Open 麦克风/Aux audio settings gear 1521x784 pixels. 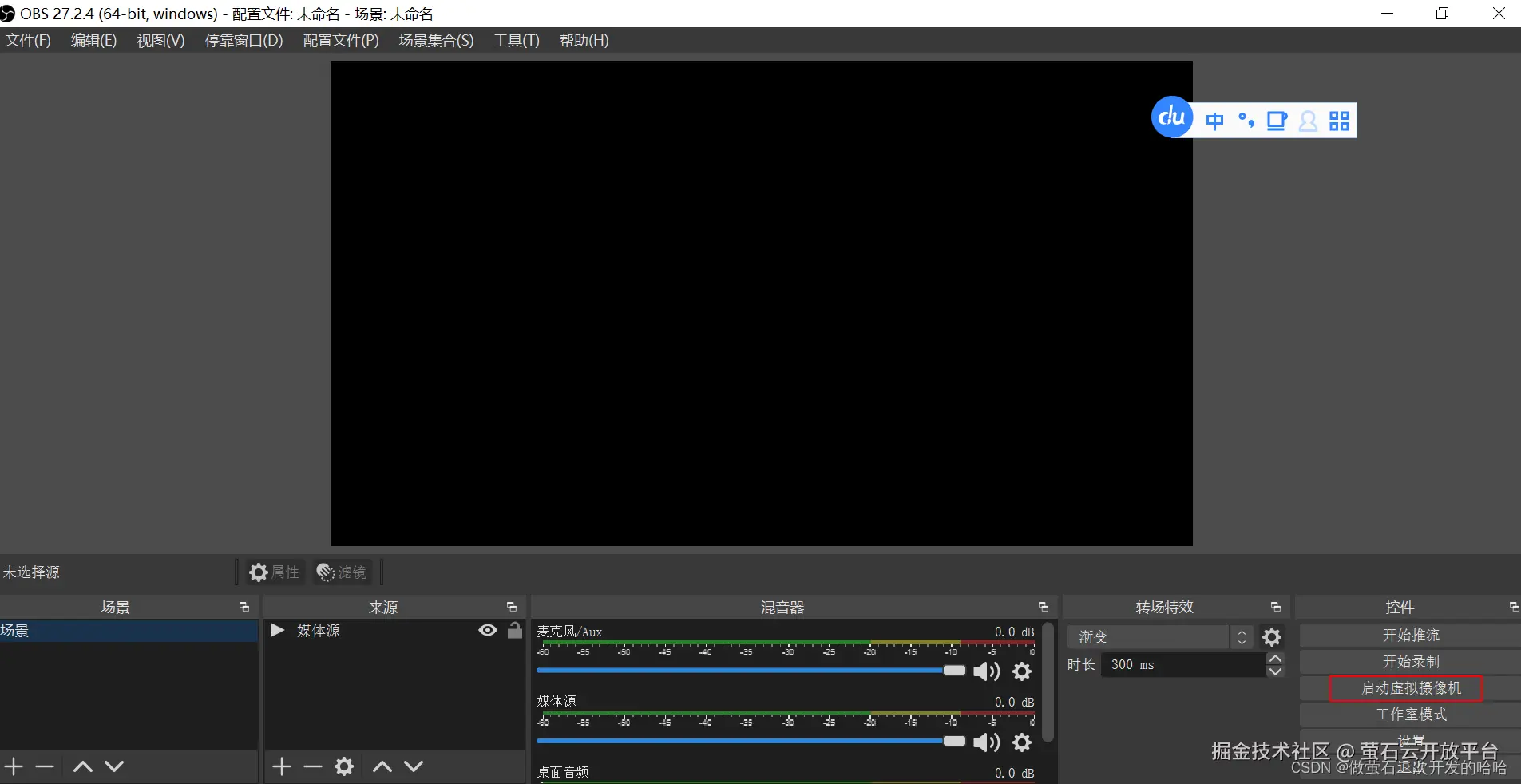[x=1022, y=671]
